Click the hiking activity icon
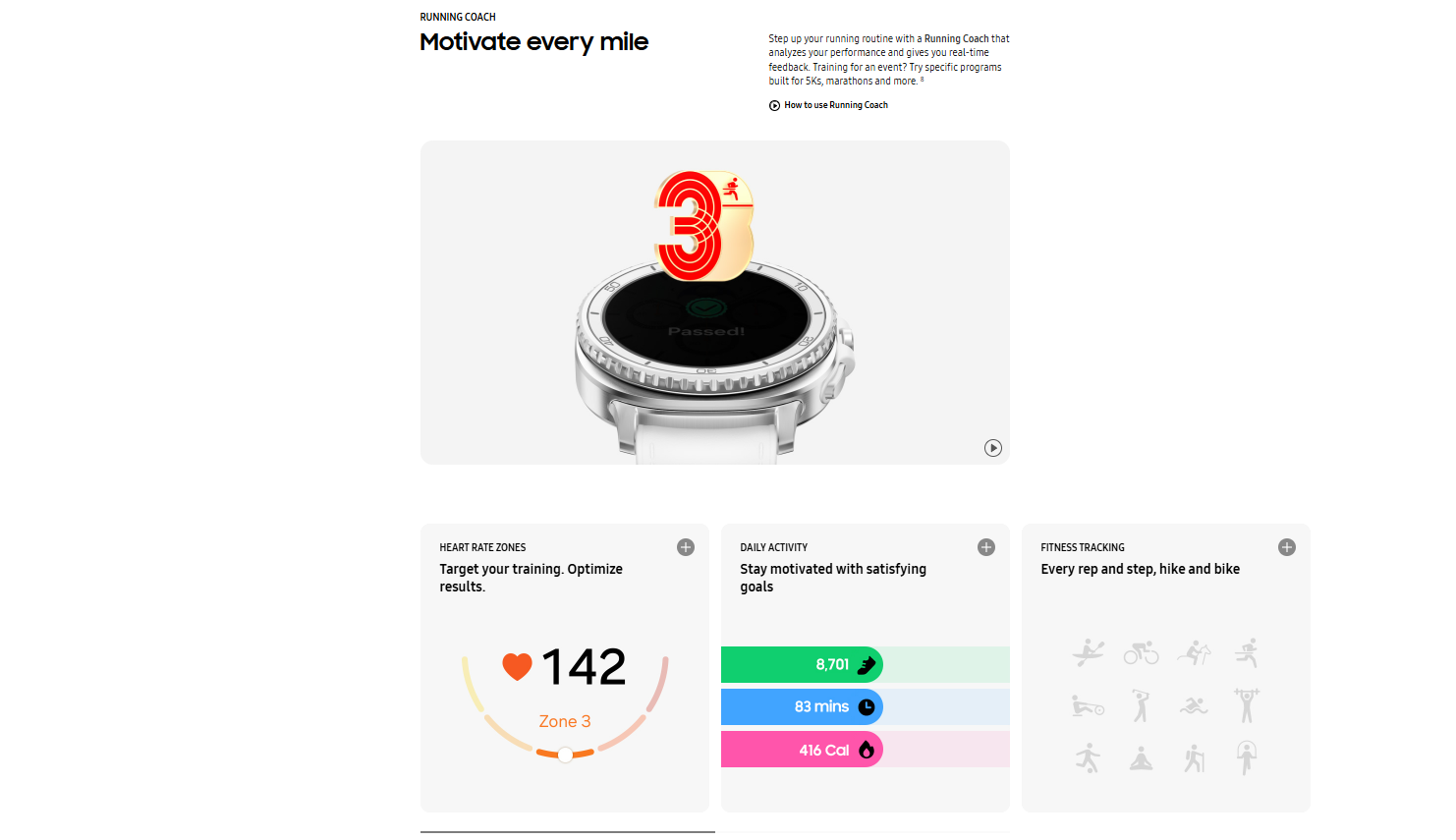The height and width of the screenshot is (840, 1456). [x=1195, y=758]
